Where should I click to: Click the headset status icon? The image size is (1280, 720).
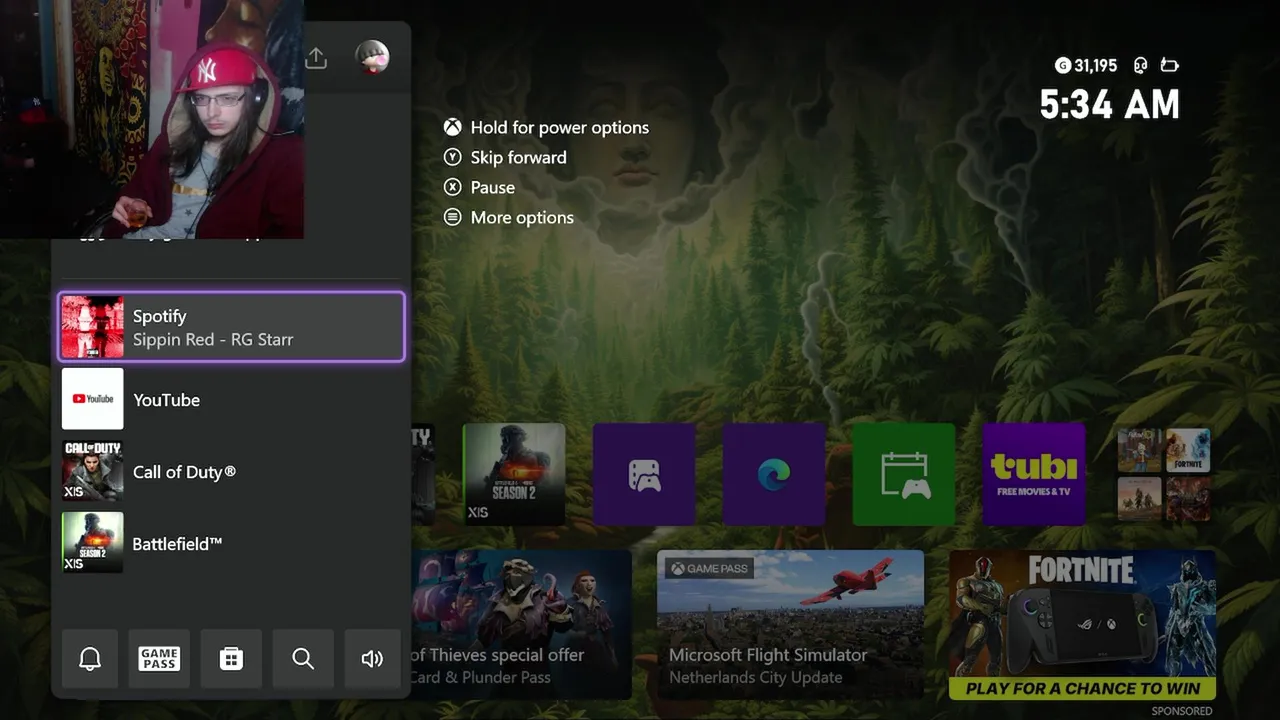pos(1140,66)
